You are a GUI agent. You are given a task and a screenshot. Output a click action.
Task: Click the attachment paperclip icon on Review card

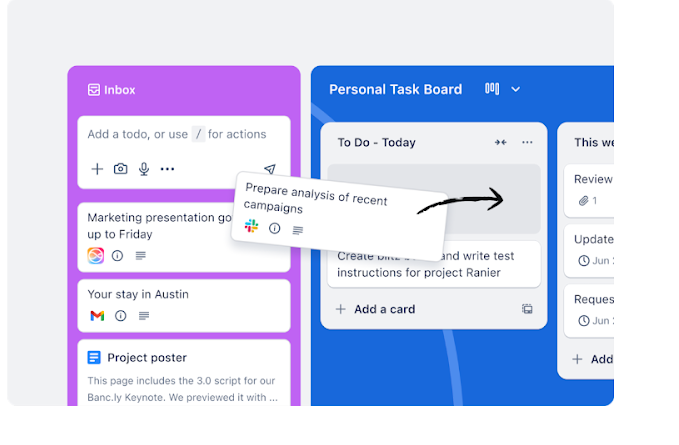[584, 200]
